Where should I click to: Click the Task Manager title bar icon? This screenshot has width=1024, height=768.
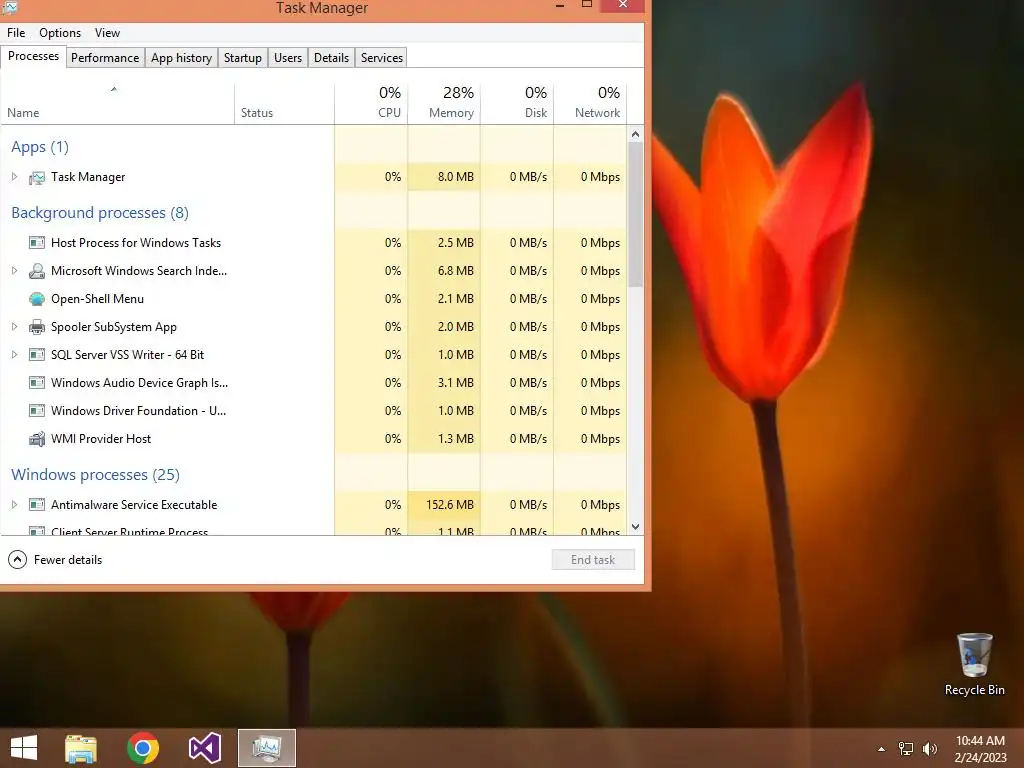pyautogui.click(x=9, y=7)
